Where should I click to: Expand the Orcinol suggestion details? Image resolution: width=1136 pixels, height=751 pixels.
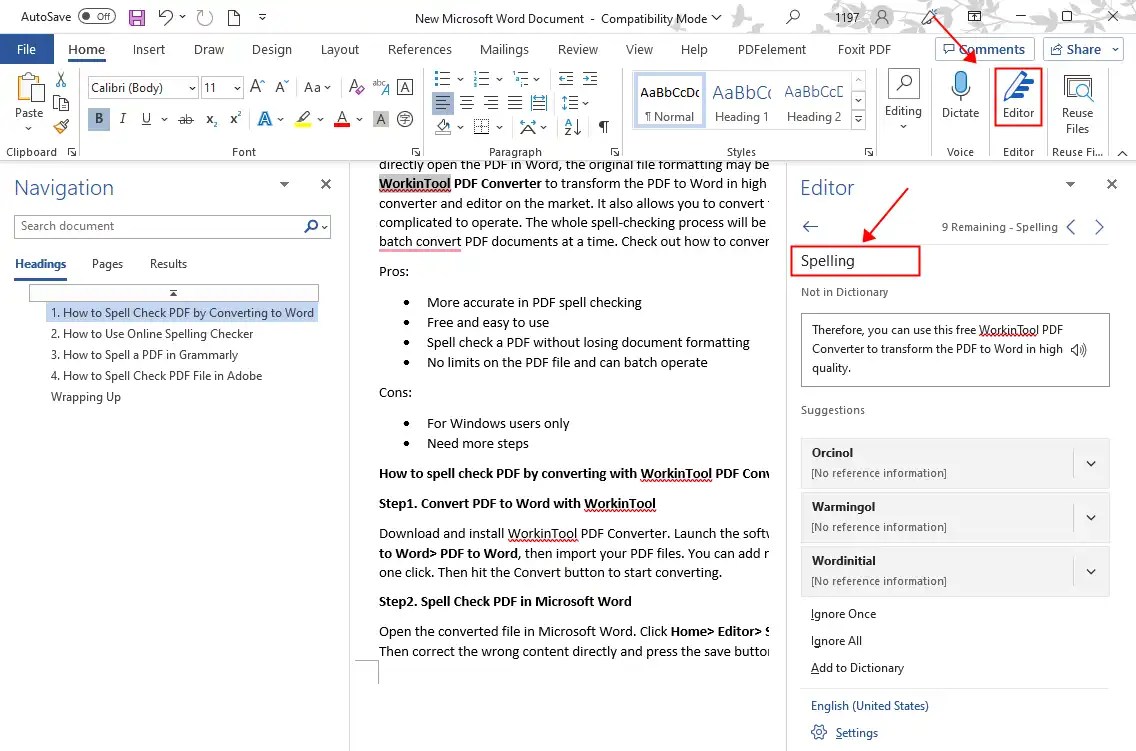click(x=1090, y=463)
